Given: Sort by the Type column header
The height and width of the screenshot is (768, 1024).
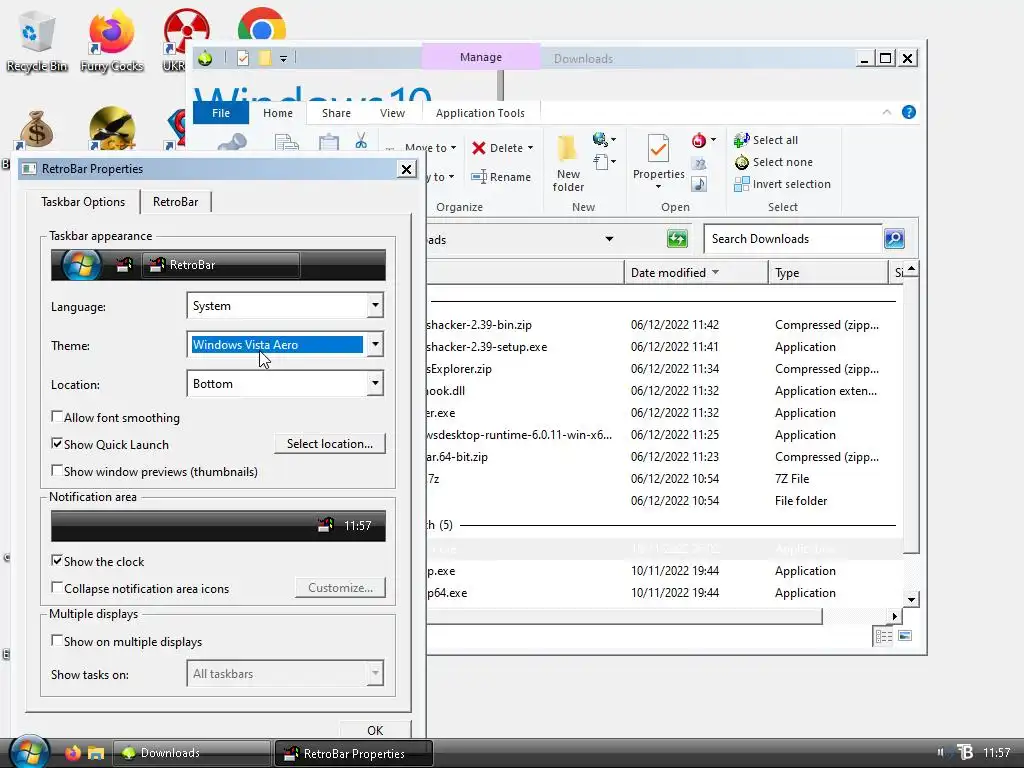Looking at the screenshot, I should (827, 272).
